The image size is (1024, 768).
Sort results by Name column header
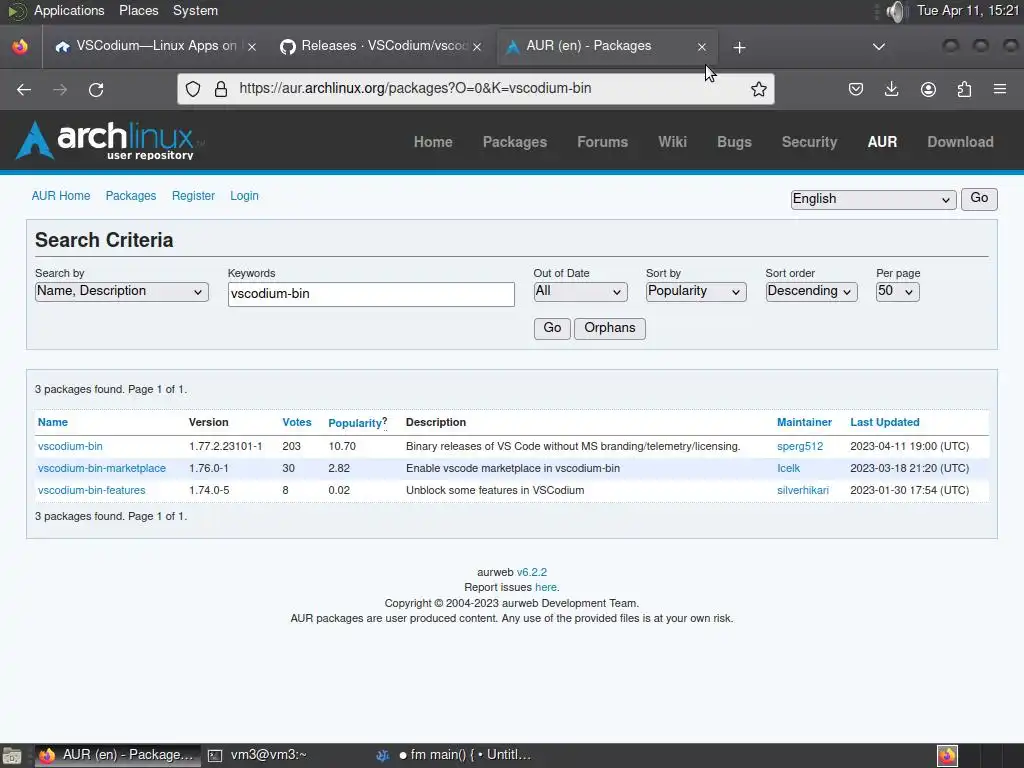53,422
